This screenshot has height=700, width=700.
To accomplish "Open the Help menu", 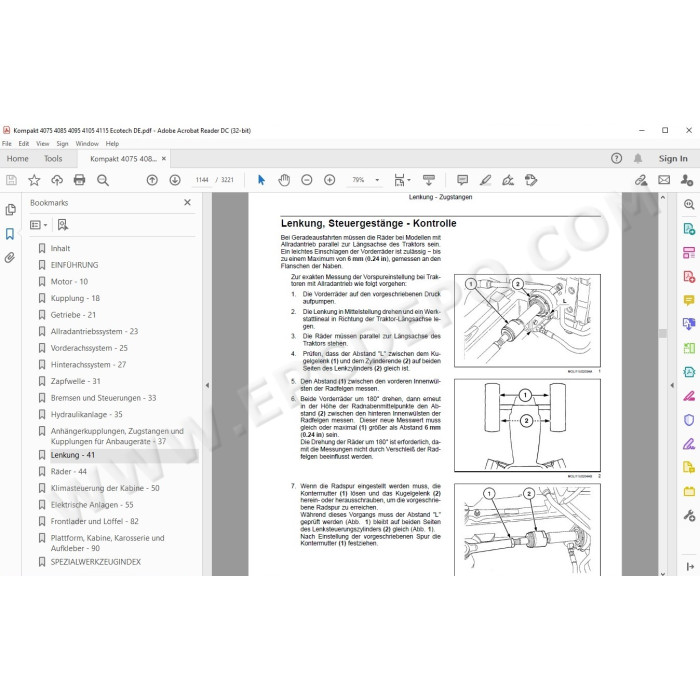I will pyautogui.click(x=112, y=144).
